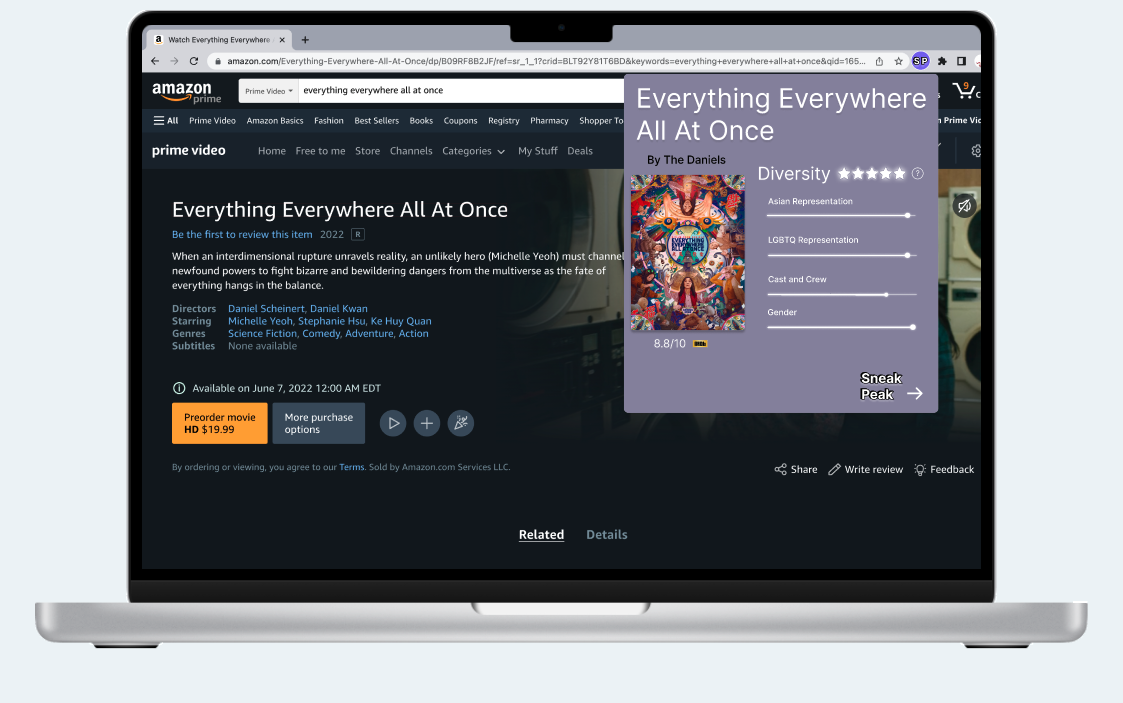Add to watchlist with the plus icon
Image resolution: width=1123 pixels, height=703 pixels.
point(426,423)
